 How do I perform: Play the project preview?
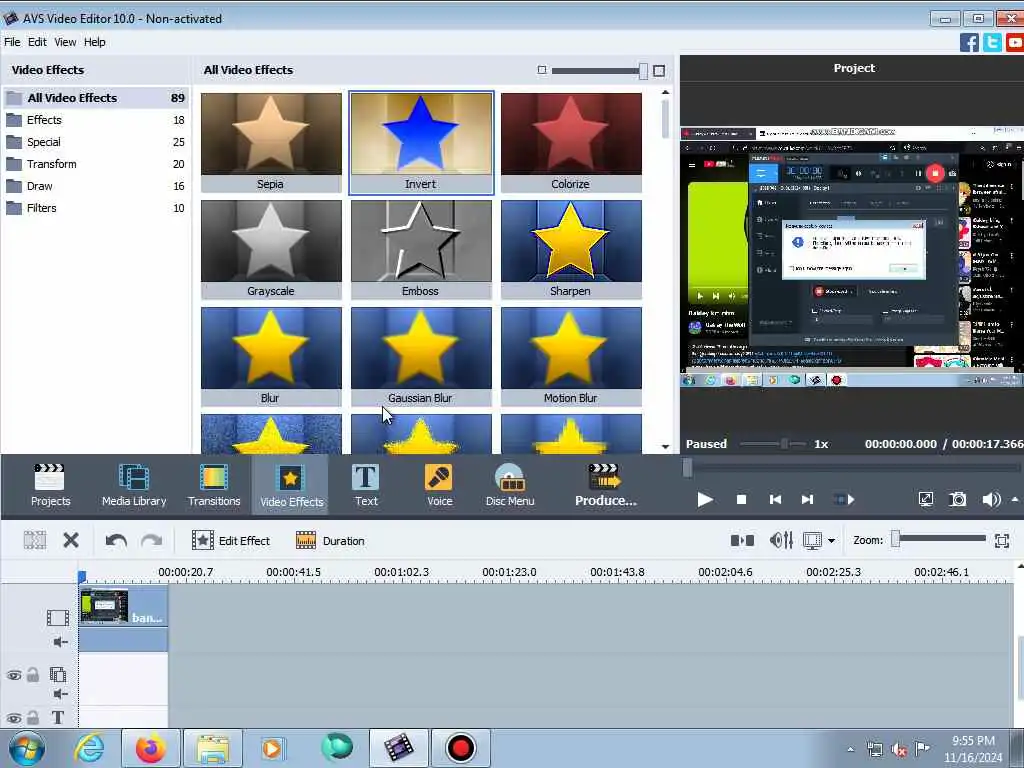click(705, 500)
